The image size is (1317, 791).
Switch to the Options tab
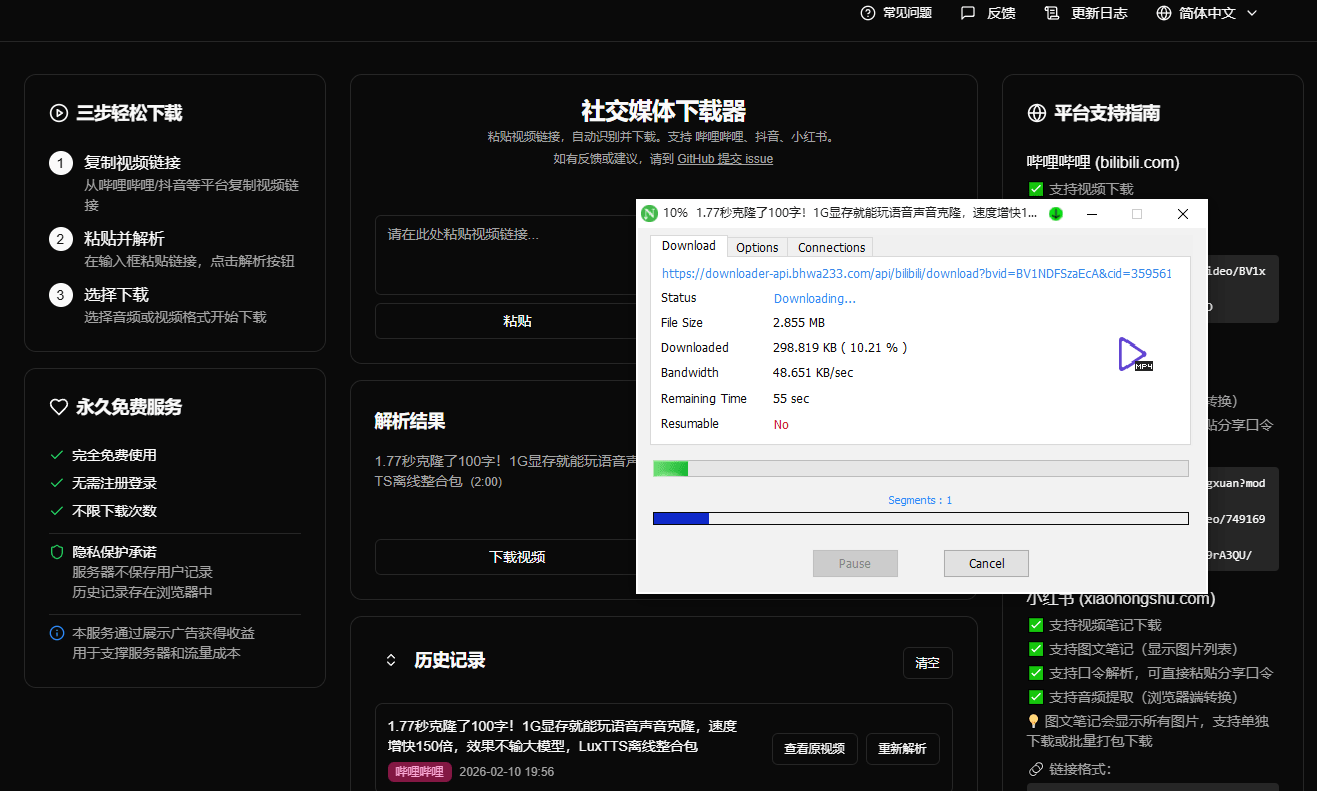coord(757,246)
